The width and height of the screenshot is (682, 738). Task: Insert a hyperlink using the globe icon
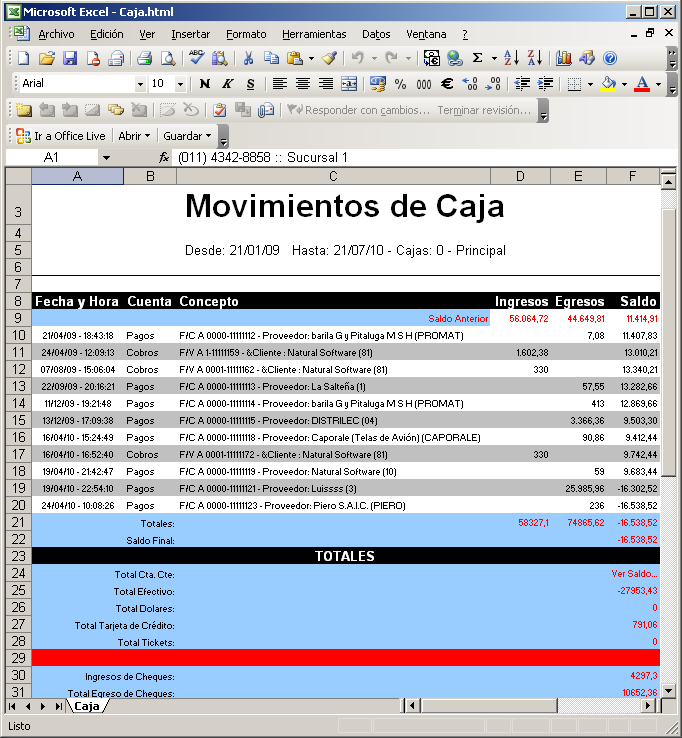coord(455,58)
